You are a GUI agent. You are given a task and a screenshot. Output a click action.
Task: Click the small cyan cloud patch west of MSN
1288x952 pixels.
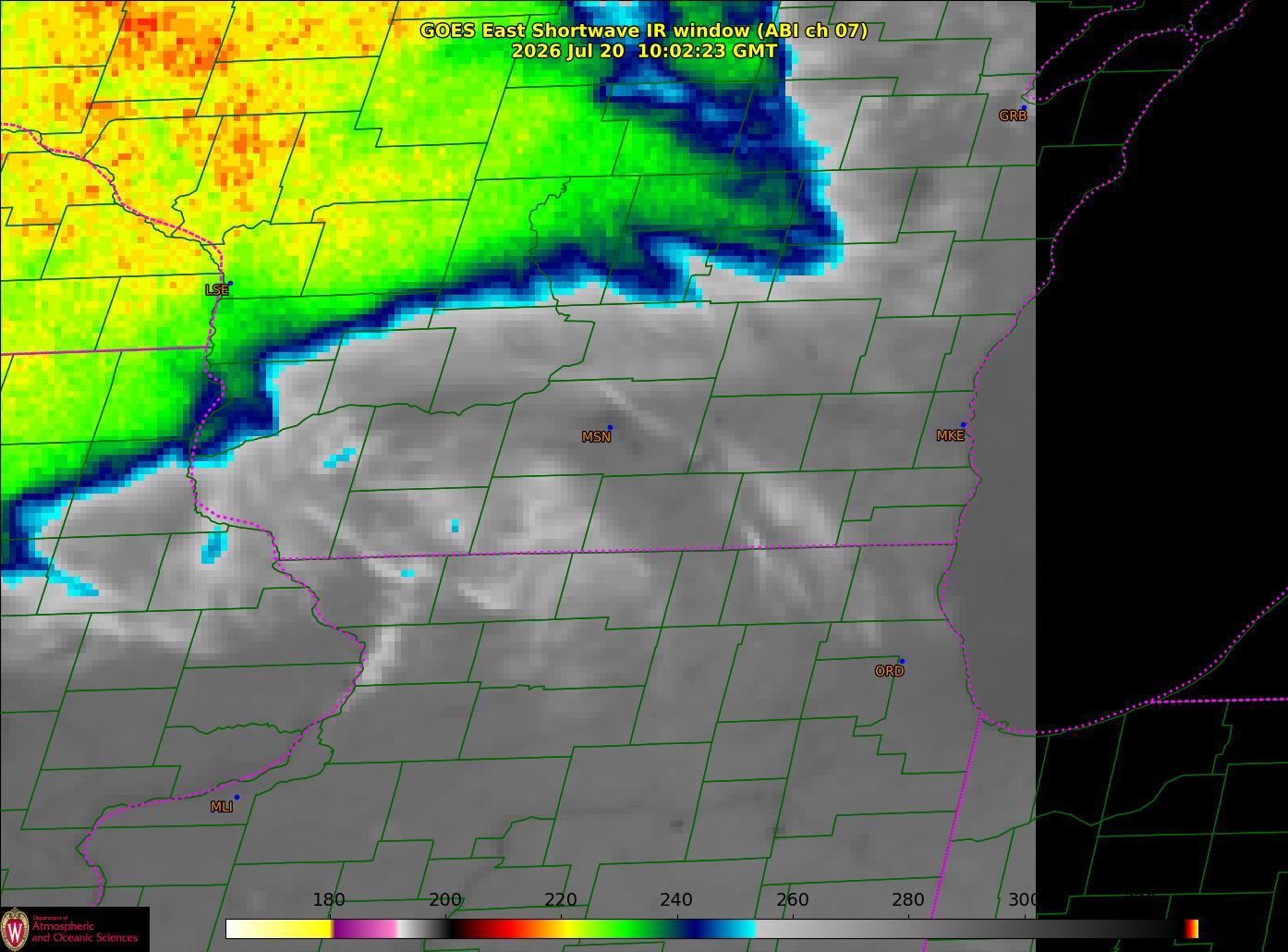tap(341, 457)
